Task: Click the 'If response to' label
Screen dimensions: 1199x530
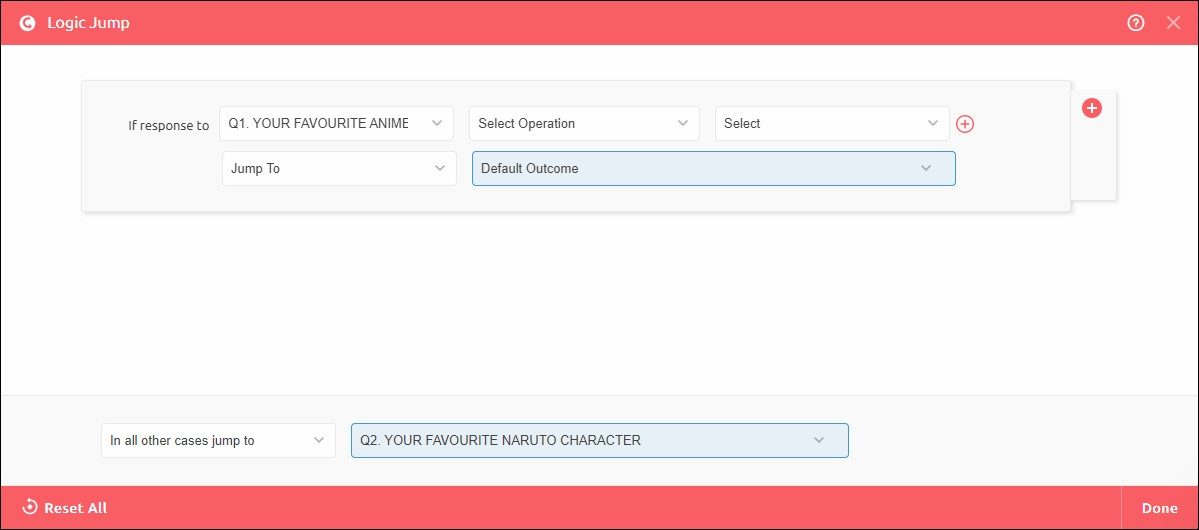Action: 169,126
